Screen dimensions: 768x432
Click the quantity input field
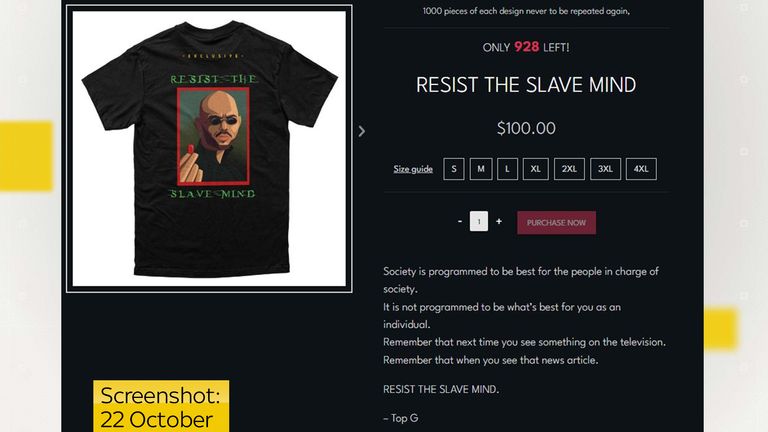point(479,221)
